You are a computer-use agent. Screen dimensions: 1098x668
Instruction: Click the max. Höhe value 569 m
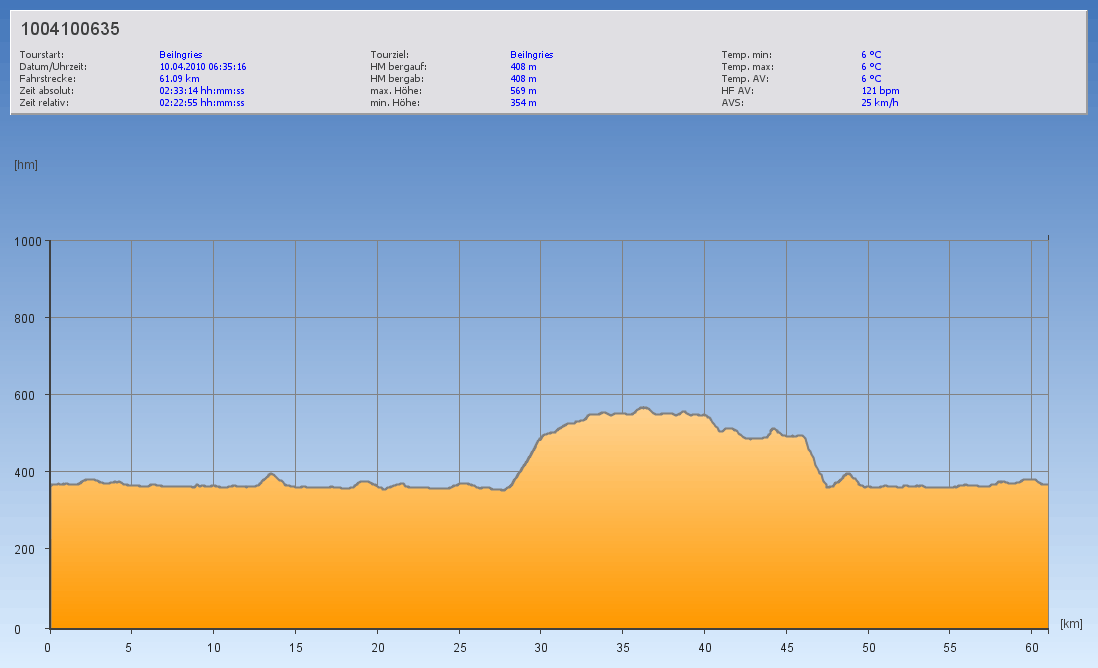pos(524,91)
